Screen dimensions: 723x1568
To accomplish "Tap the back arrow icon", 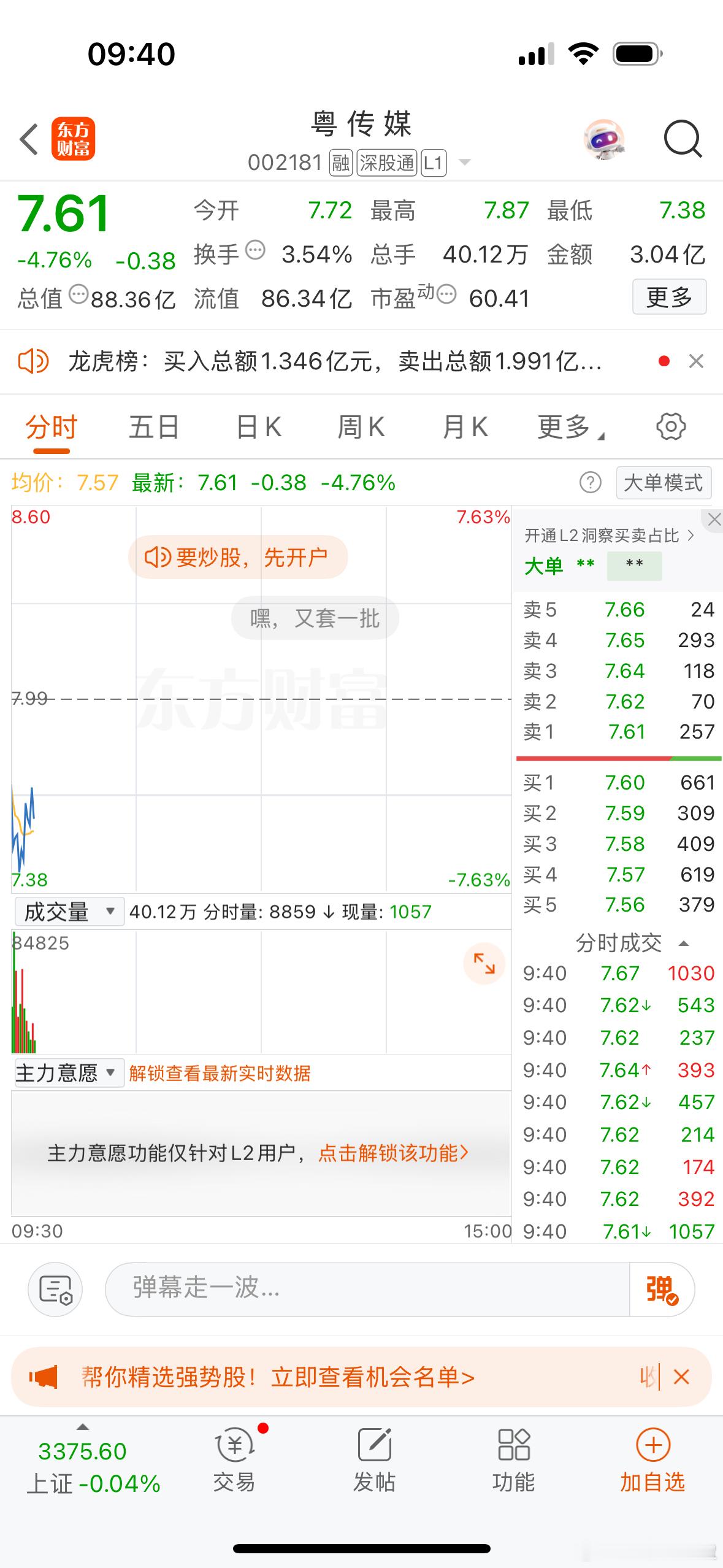I will point(29,139).
